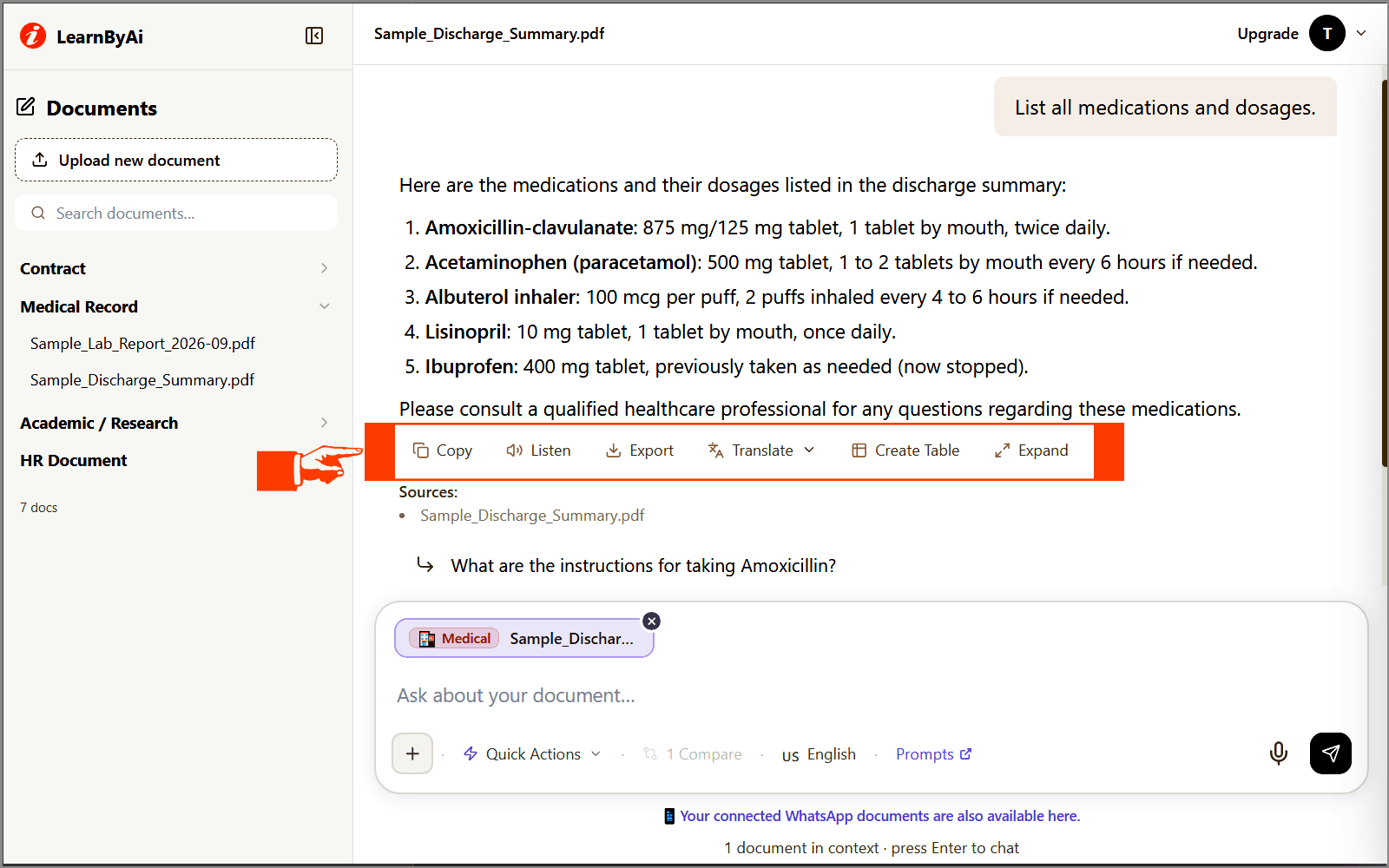Click the LearnByAi logo icon
Screen dimensions: 1389x868
(x=33, y=36)
